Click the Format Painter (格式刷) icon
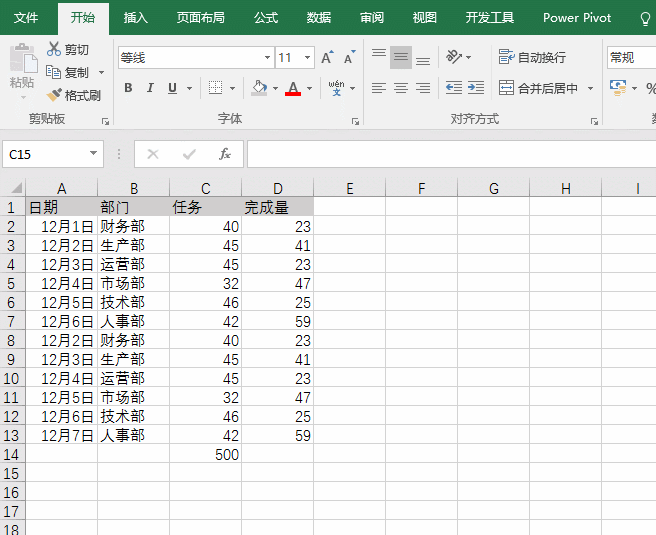 pos(54,95)
